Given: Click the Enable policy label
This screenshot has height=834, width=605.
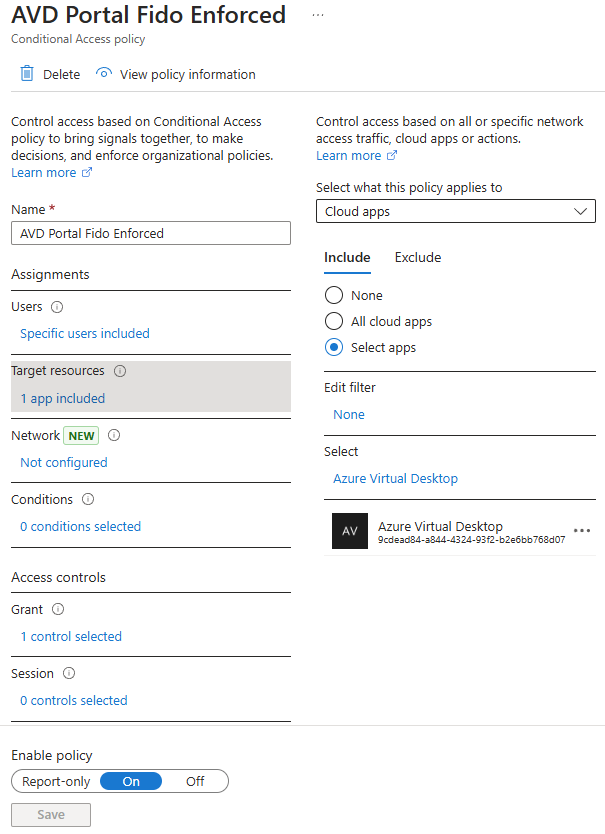Looking at the screenshot, I should tap(52, 755).
